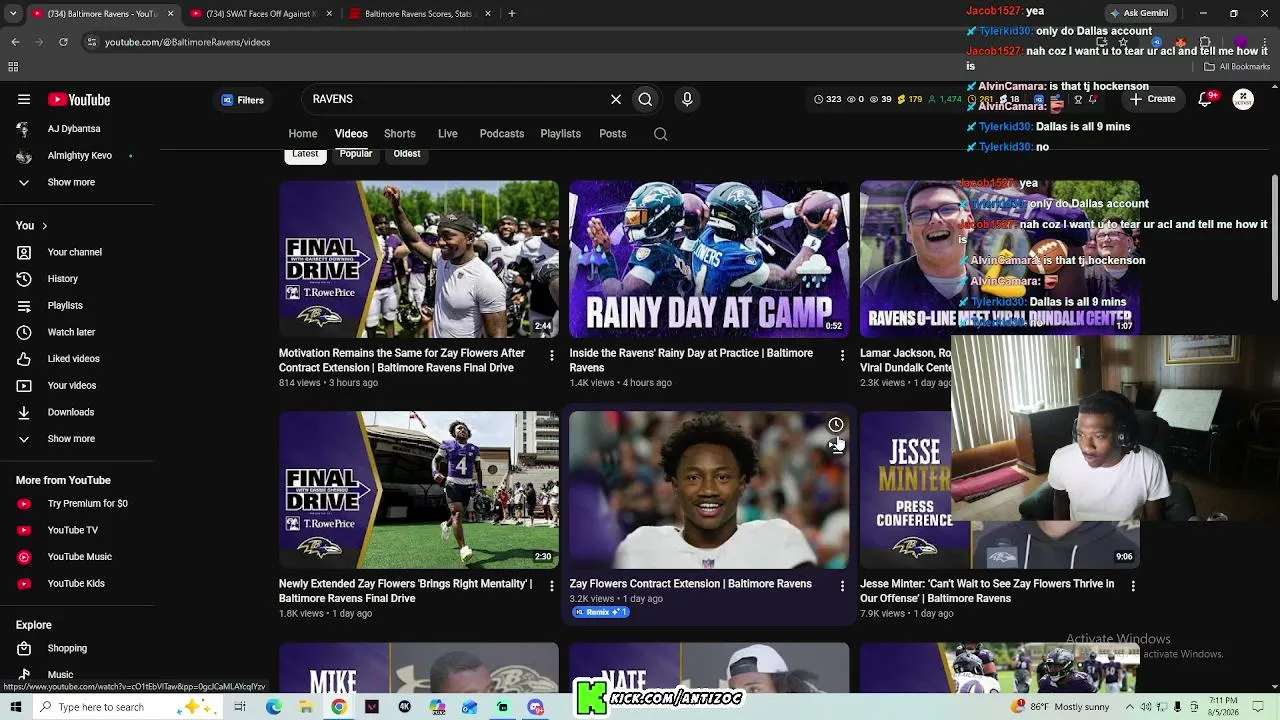Viewport: 1280px width, 720px height.
Task: Focus the YouTube search field containing RAVENS
Action: pos(455,99)
